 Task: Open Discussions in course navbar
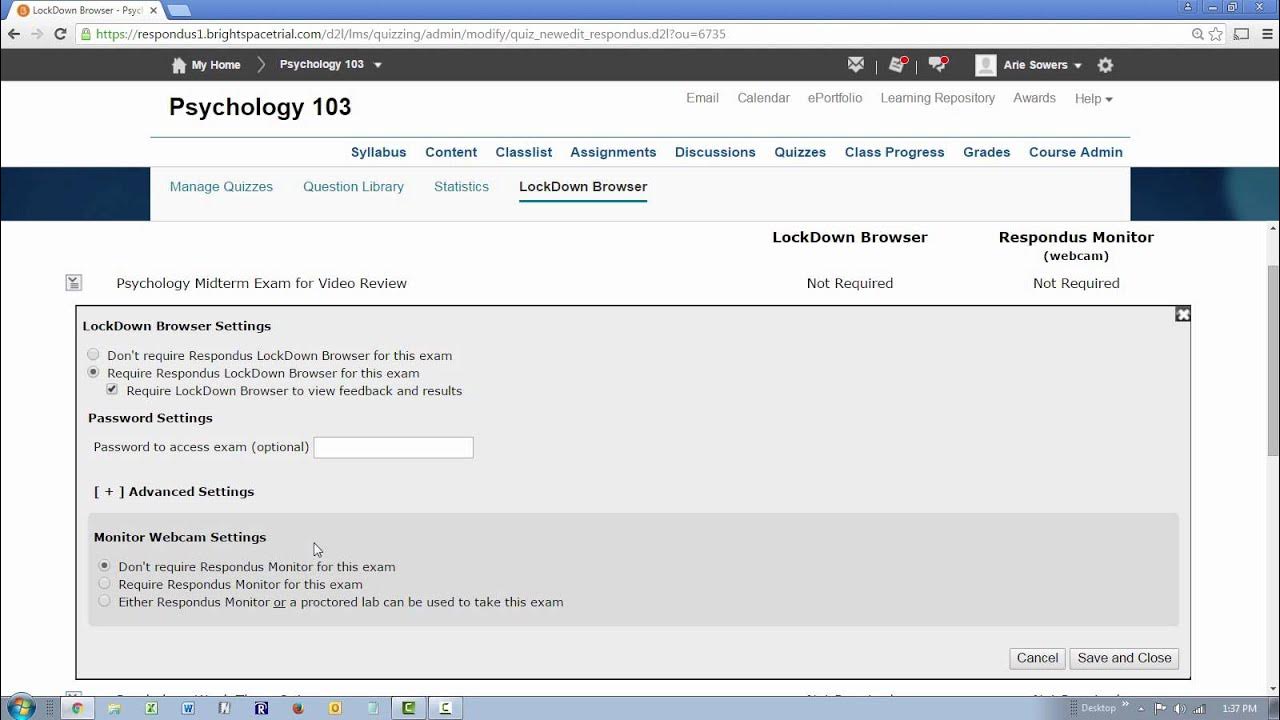(715, 152)
